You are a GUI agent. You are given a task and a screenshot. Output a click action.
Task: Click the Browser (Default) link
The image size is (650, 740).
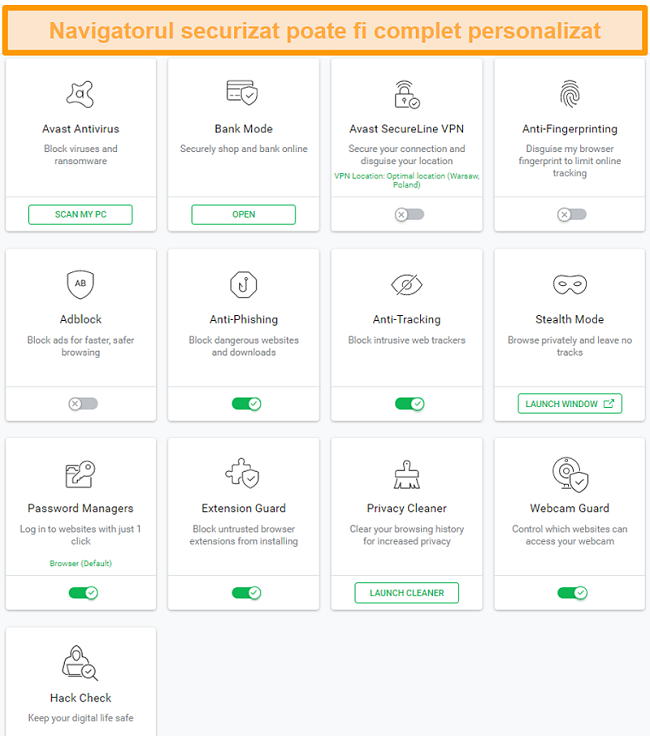(80, 563)
